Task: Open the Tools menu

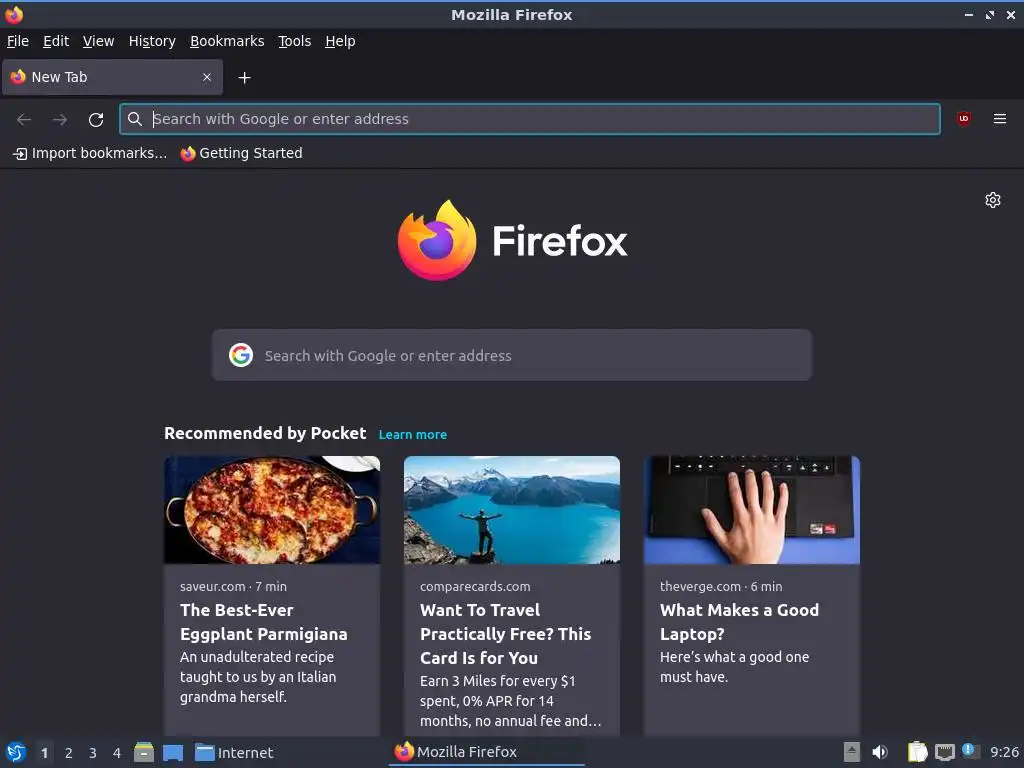Action: pos(295,41)
